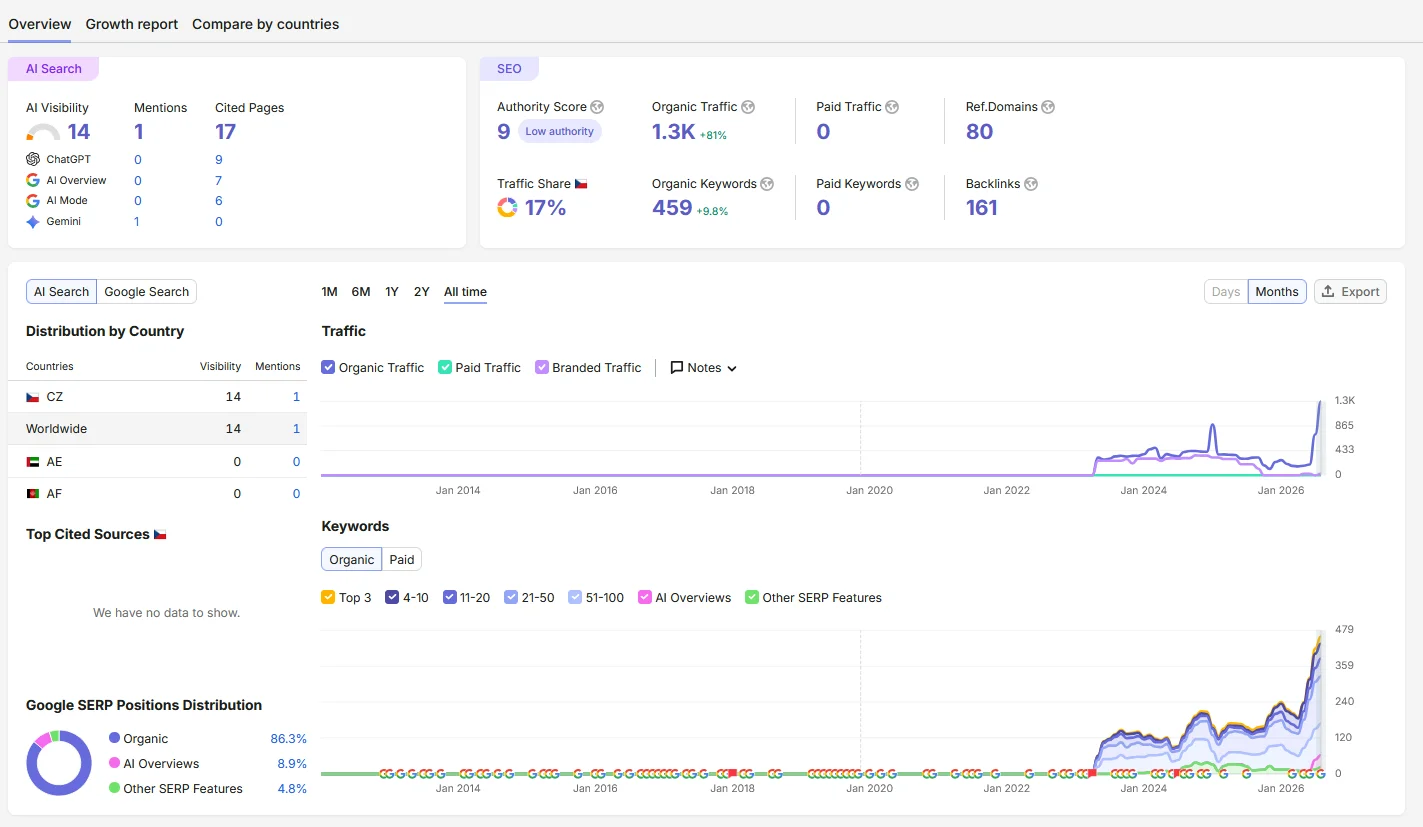The width and height of the screenshot is (1423, 827).
Task: Open the Overview tab
Action: [x=40, y=24]
